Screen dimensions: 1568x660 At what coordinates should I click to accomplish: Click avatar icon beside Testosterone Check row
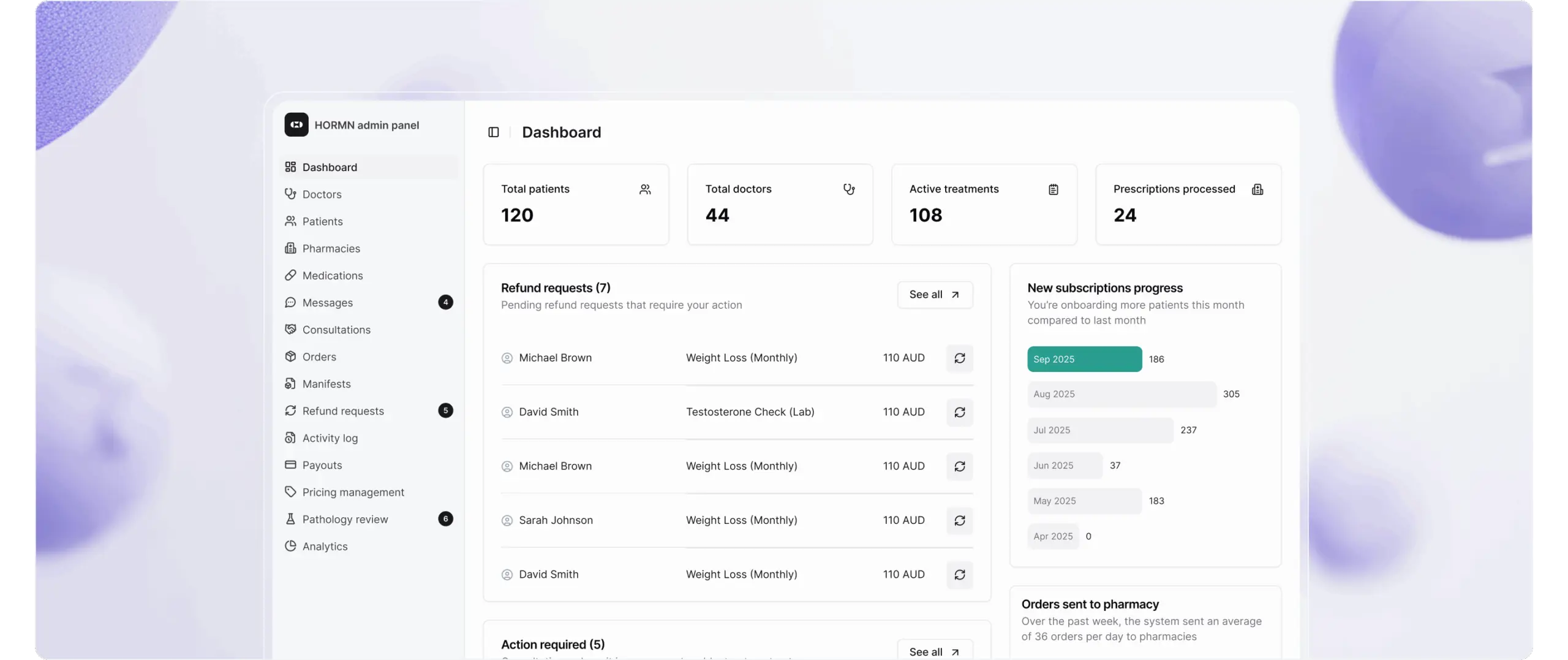tap(507, 412)
